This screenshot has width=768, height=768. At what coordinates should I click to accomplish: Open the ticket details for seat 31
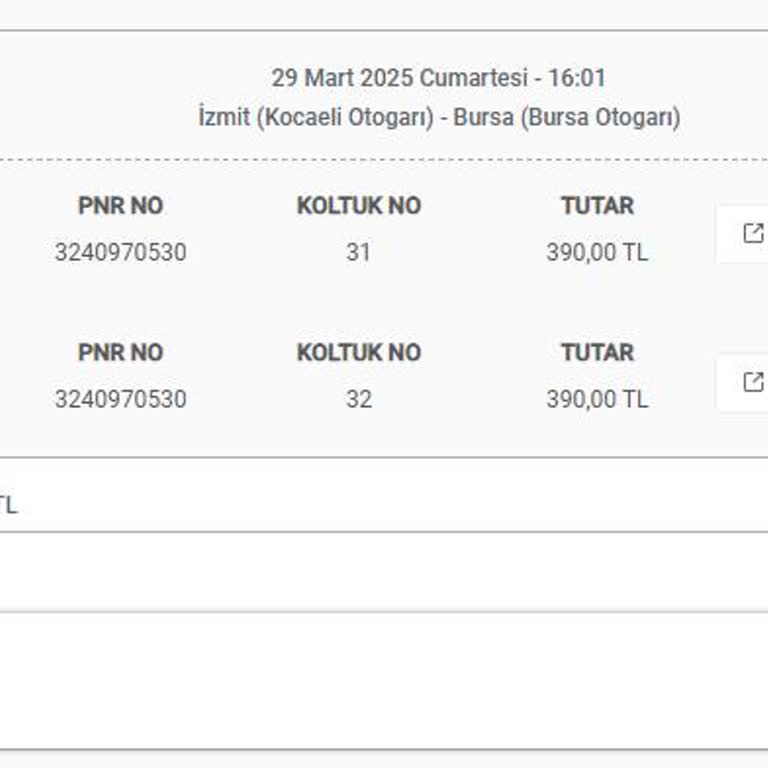(751, 234)
